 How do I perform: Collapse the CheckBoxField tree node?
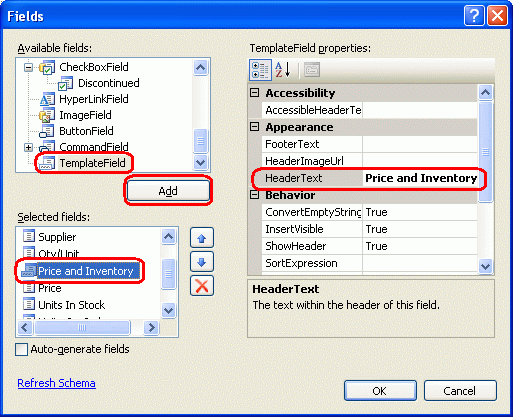pos(29,68)
